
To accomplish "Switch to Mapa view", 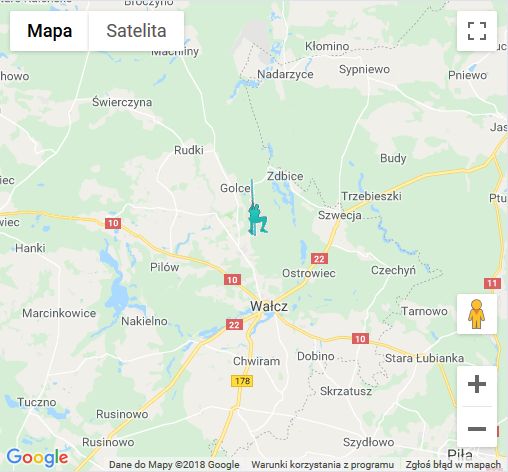I will [49, 31].
